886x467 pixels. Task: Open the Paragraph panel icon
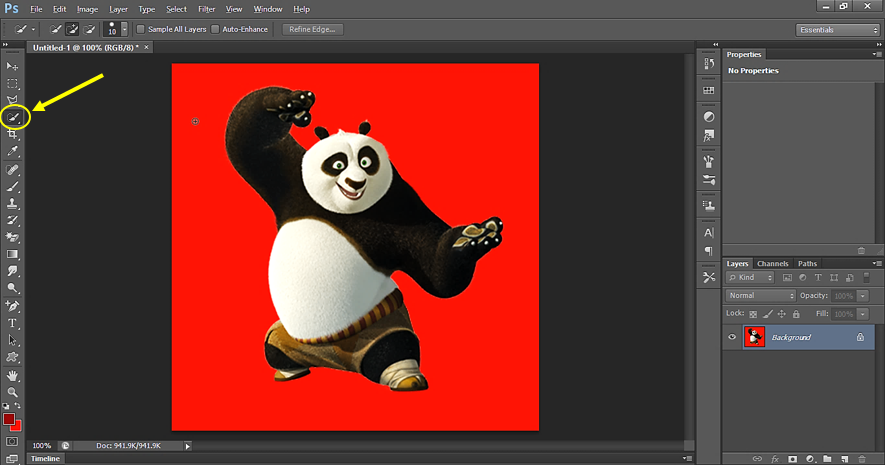point(709,250)
